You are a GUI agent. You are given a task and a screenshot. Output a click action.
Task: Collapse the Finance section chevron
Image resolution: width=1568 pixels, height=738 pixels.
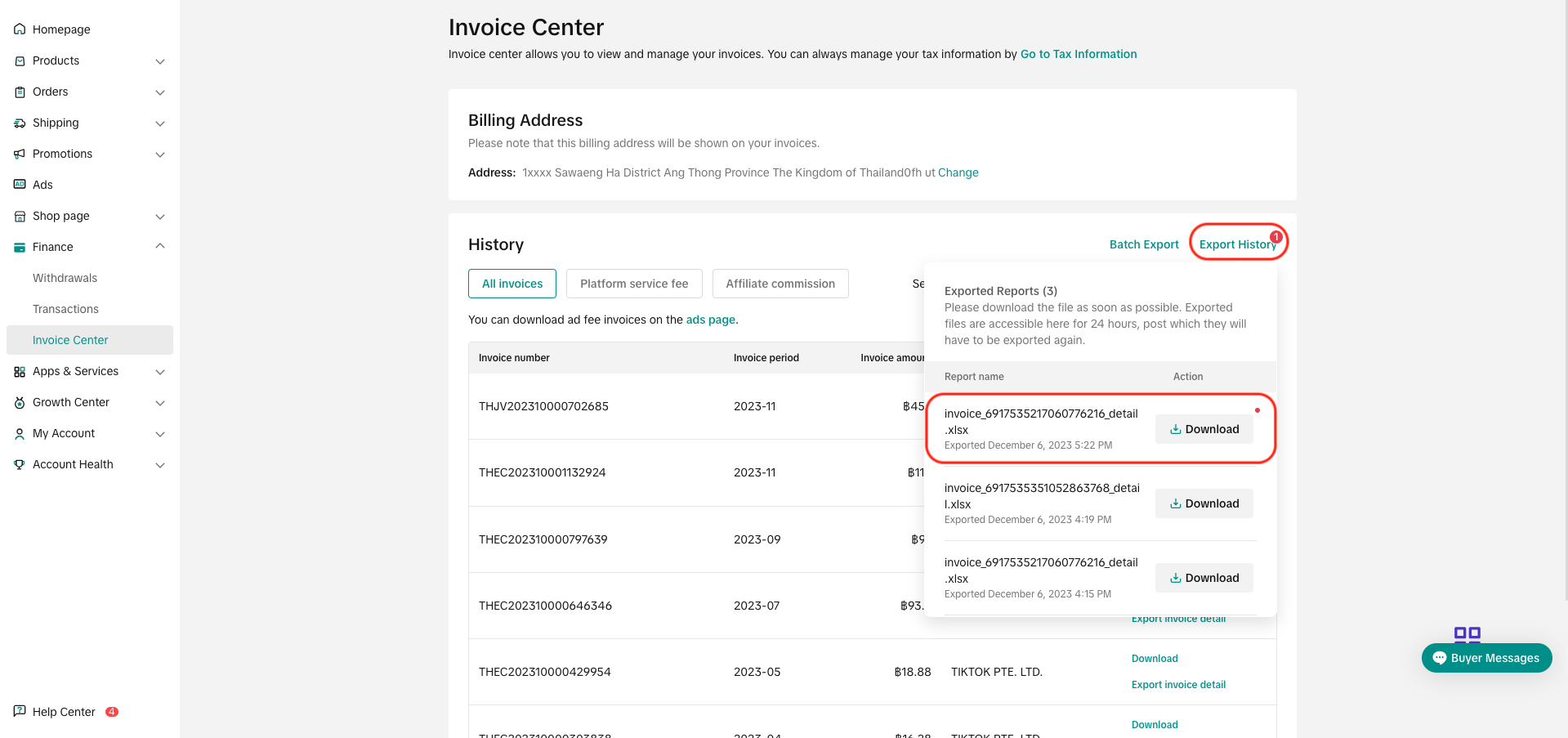[160, 246]
